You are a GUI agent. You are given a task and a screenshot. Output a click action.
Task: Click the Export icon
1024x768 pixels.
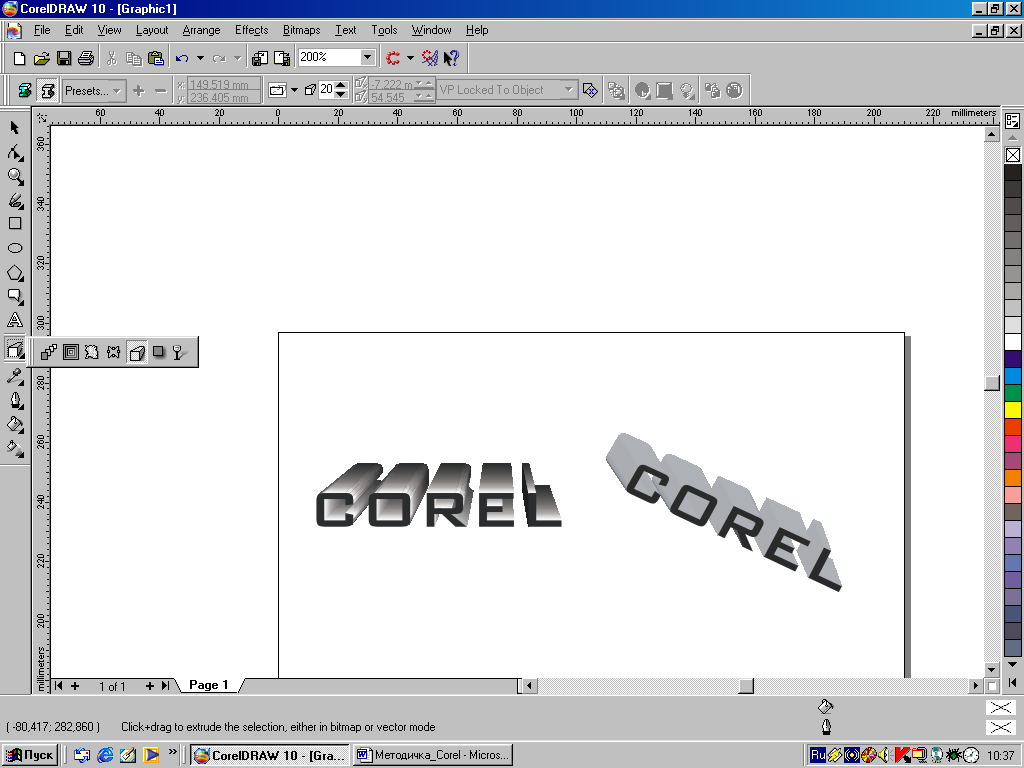(x=282, y=58)
